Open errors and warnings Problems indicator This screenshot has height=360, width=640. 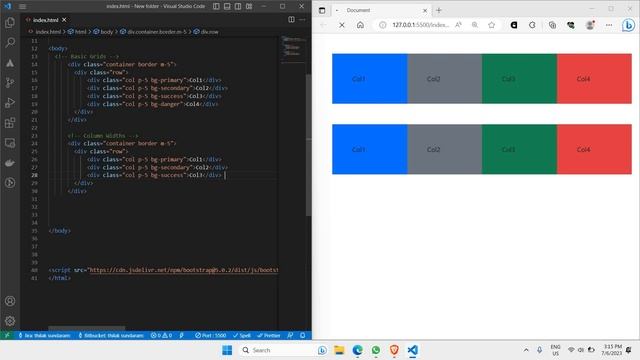161,335
